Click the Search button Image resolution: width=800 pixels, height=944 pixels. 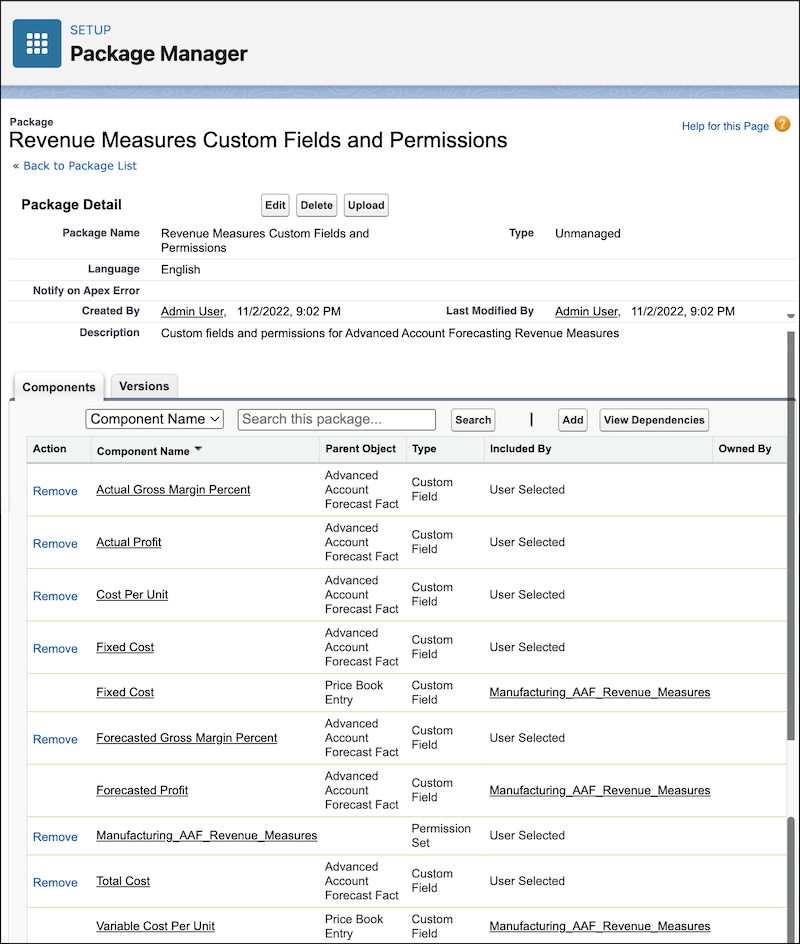coord(473,420)
